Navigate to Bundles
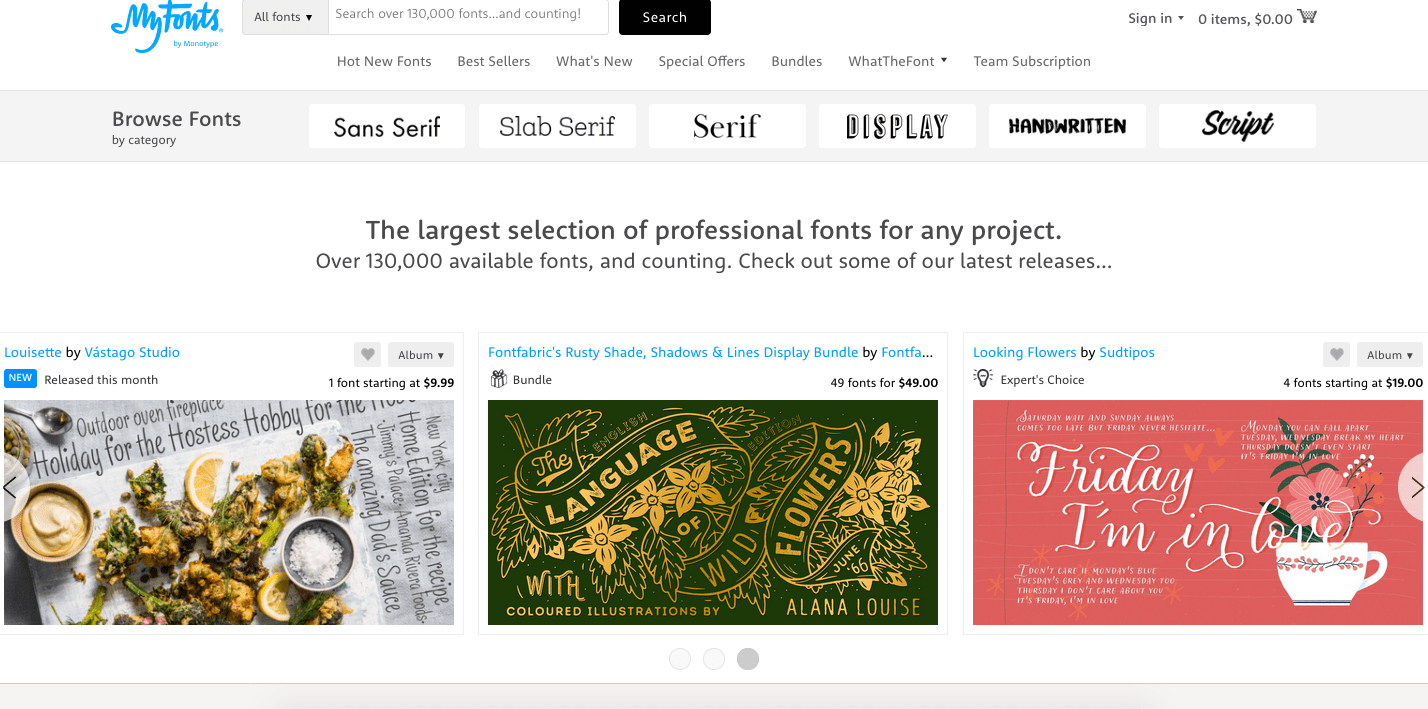The width and height of the screenshot is (1428, 709). point(797,61)
